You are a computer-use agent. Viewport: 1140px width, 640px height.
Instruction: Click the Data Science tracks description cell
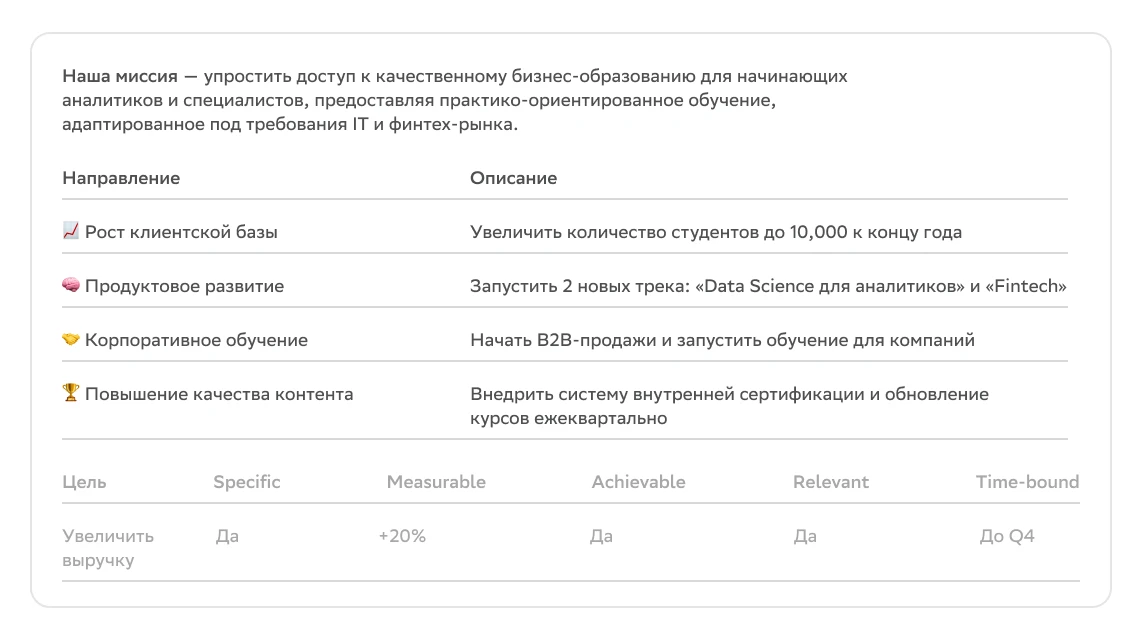(768, 286)
